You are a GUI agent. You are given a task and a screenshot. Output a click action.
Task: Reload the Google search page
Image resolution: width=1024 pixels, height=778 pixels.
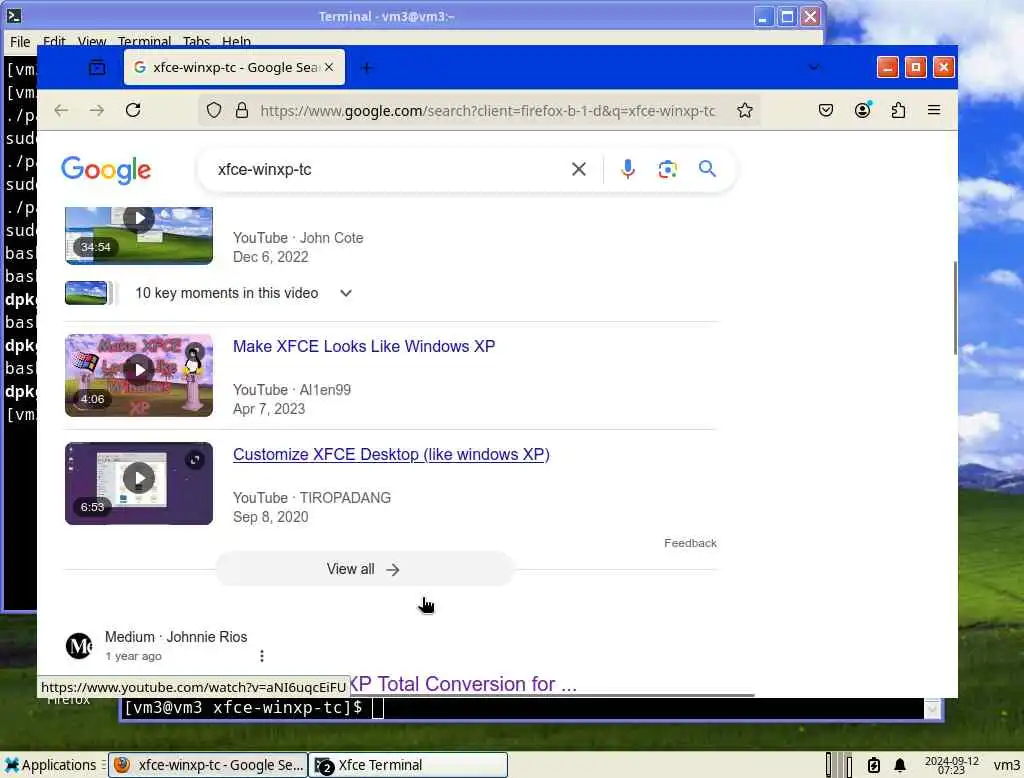[133, 110]
